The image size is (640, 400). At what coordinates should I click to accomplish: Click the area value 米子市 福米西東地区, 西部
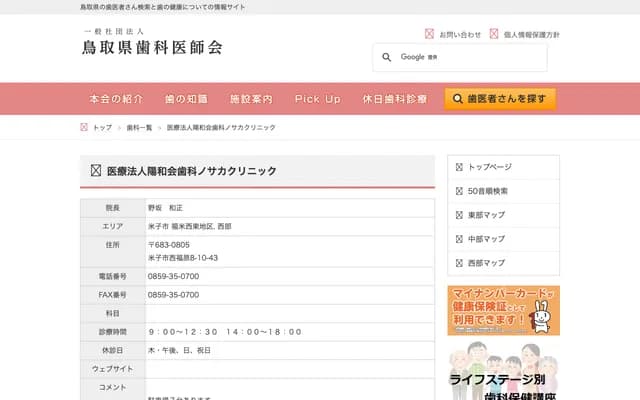pos(189,227)
